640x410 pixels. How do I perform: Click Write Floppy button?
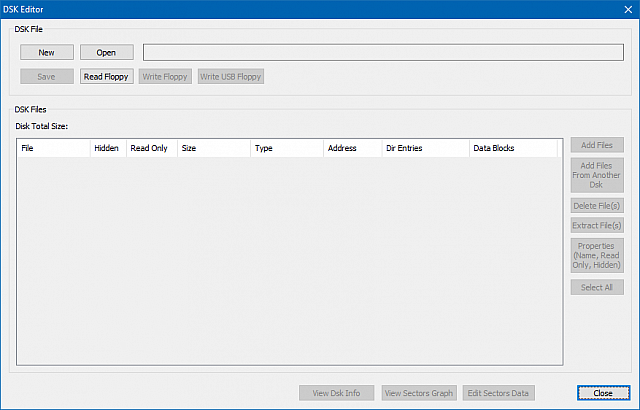tap(165, 76)
